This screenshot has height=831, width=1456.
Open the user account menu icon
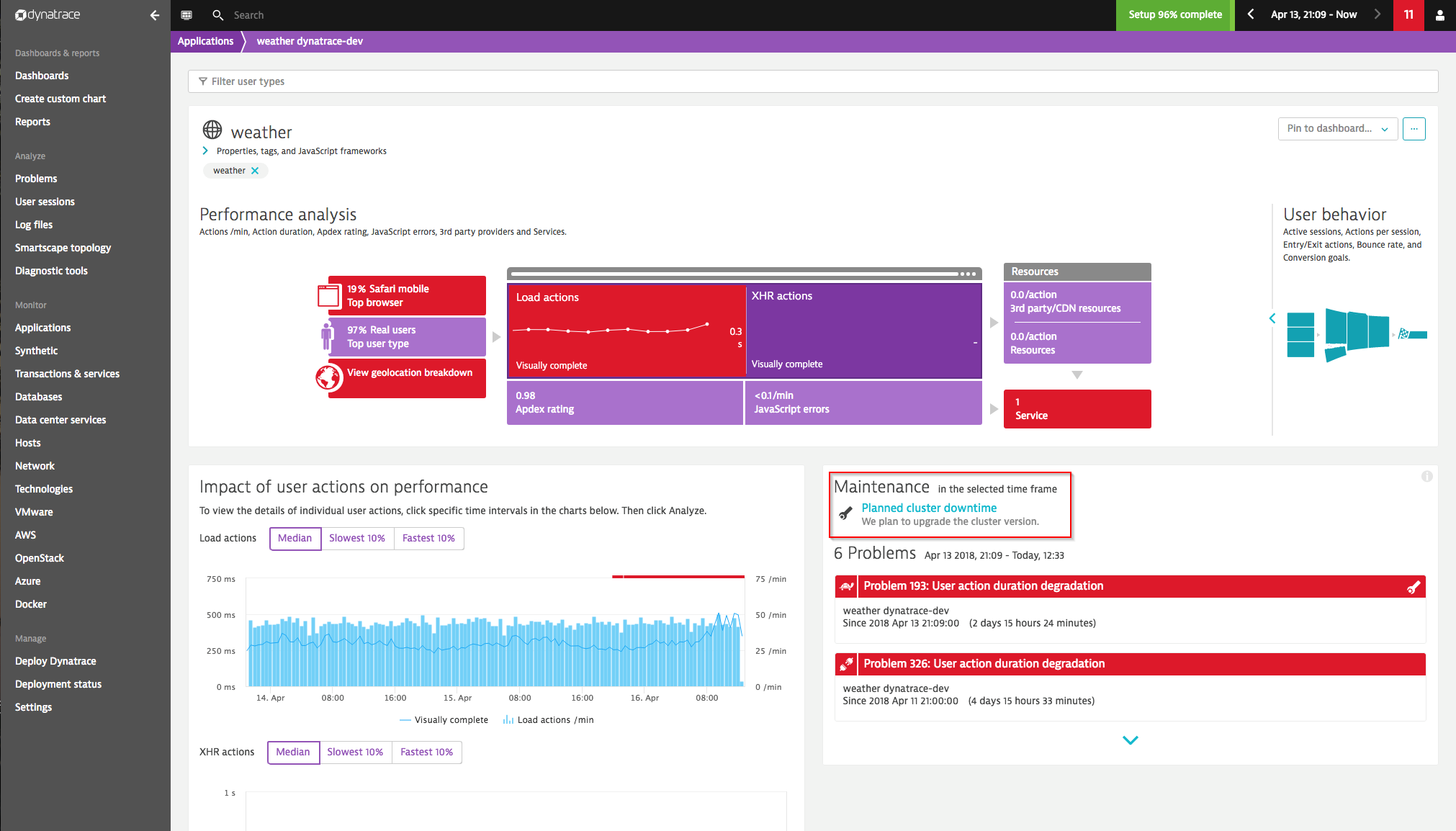(x=1439, y=15)
